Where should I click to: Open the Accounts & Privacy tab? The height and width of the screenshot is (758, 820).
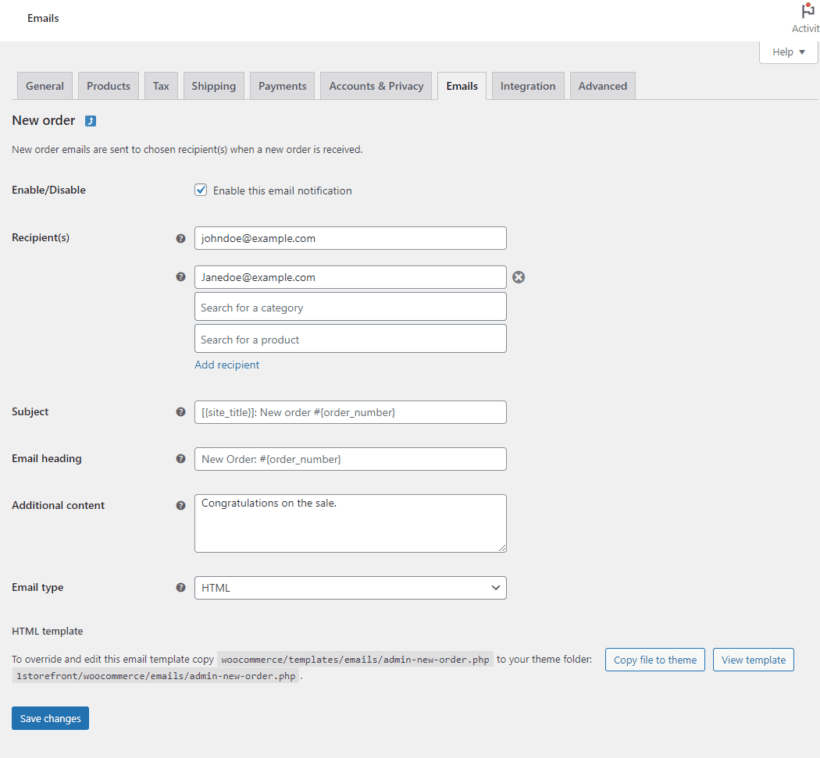376,86
